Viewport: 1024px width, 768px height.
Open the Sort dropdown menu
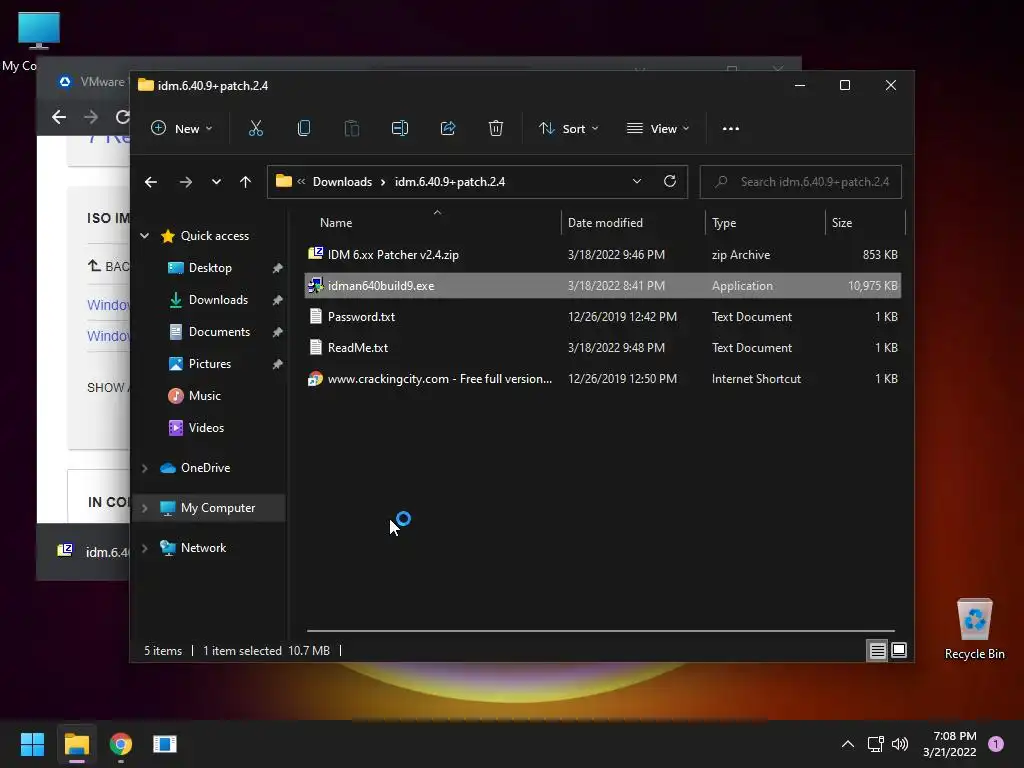[x=568, y=129]
